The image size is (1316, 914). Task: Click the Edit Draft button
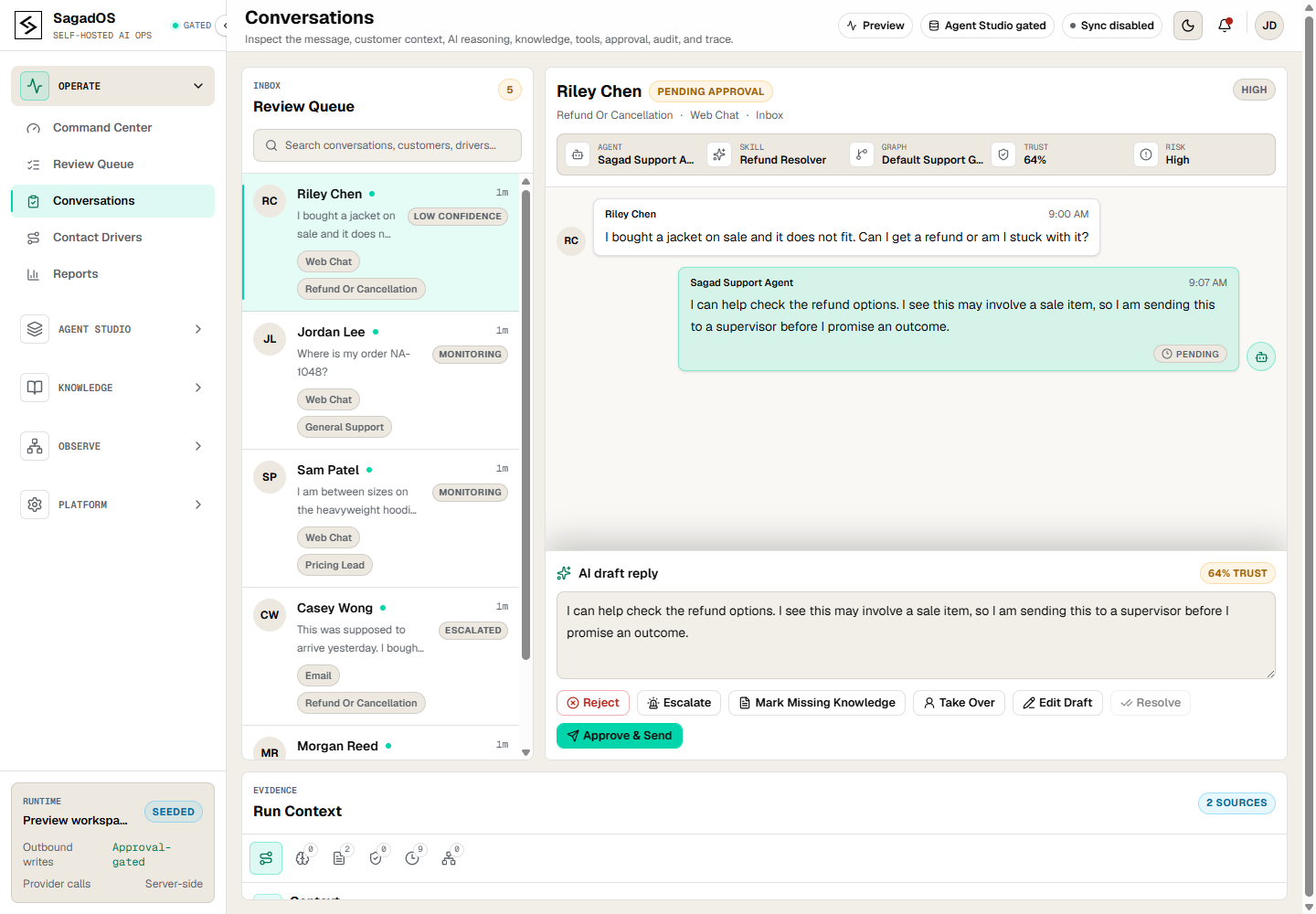pyautogui.click(x=1057, y=703)
